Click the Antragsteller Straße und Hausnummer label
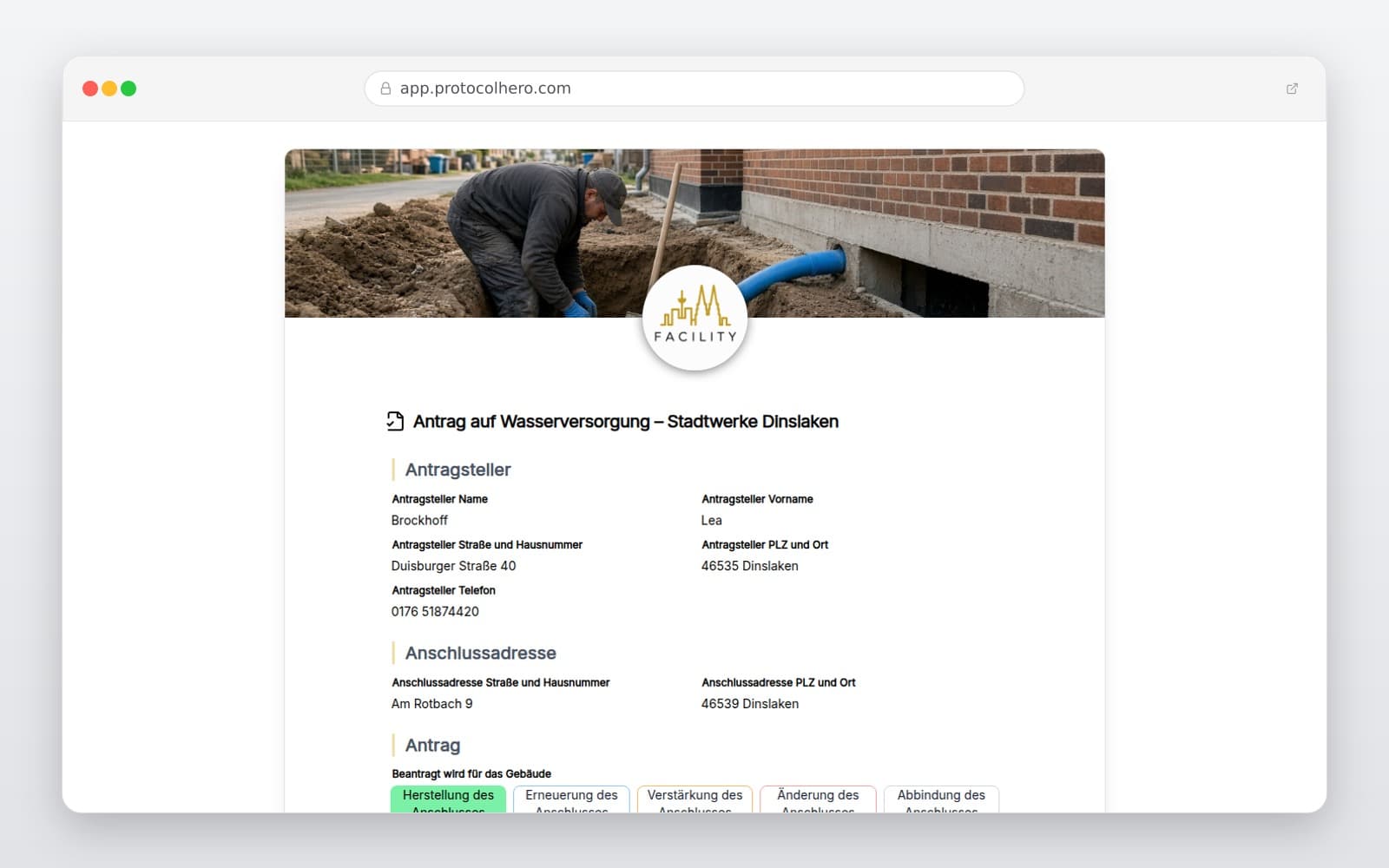The image size is (1389, 868). pyautogui.click(x=487, y=545)
